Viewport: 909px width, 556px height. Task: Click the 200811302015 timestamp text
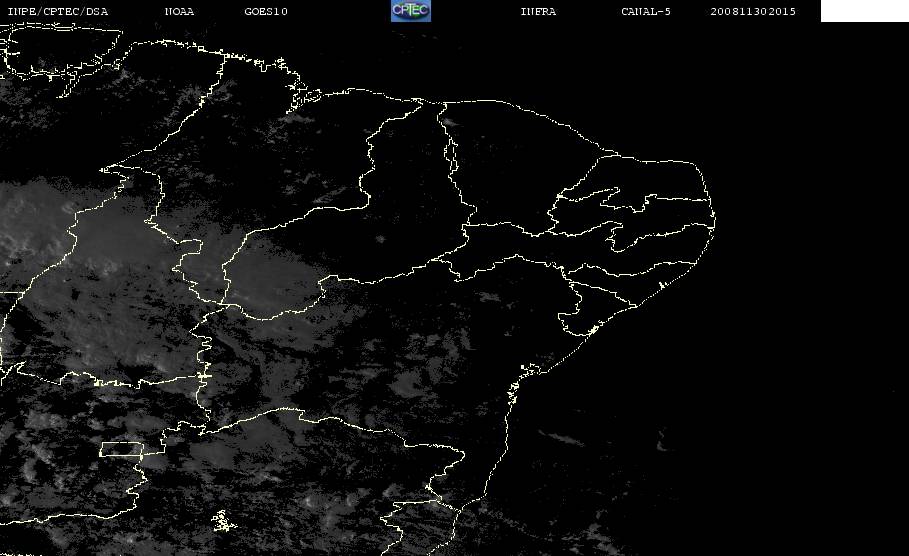point(753,12)
